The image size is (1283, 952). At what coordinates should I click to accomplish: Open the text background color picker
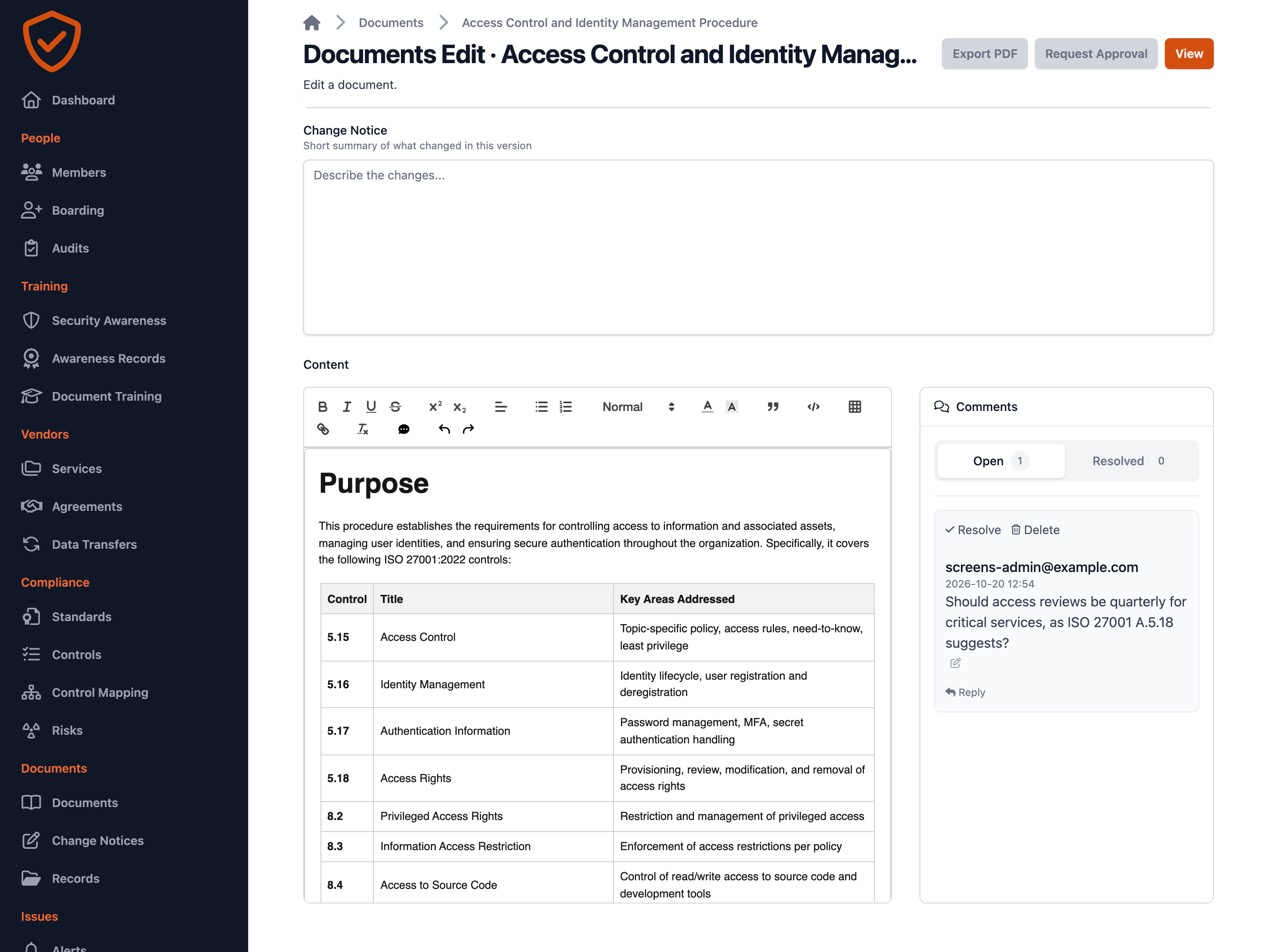click(732, 407)
